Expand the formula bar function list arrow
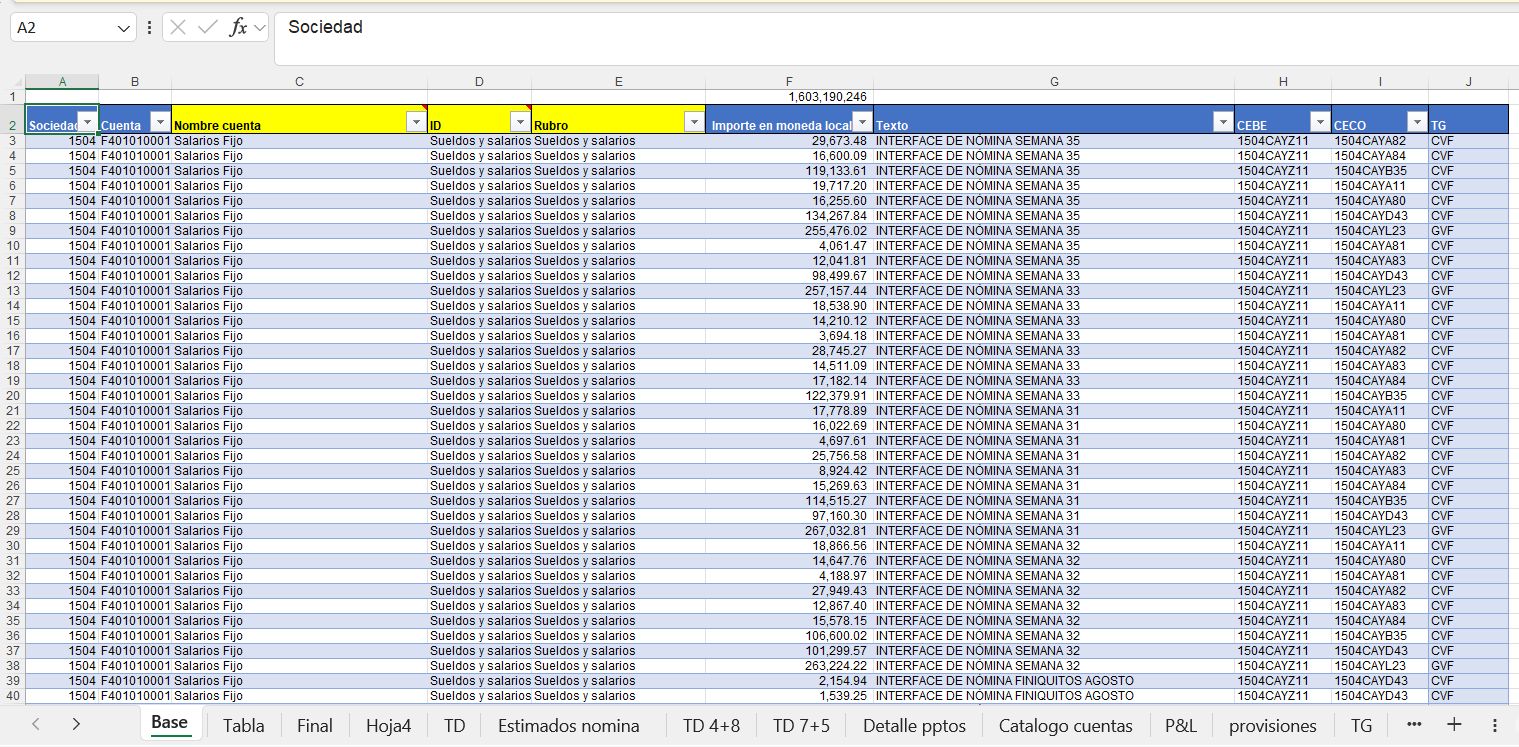This screenshot has height=747, width=1519. coord(260,28)
